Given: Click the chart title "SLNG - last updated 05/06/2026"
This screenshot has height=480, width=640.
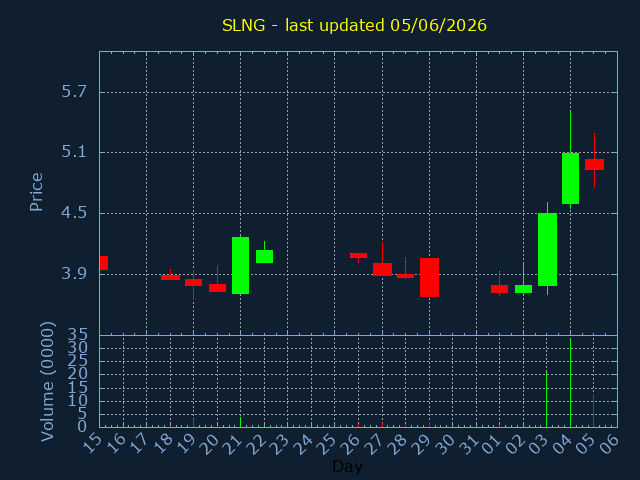Looking at the screenshot, I should coord(354,25).
